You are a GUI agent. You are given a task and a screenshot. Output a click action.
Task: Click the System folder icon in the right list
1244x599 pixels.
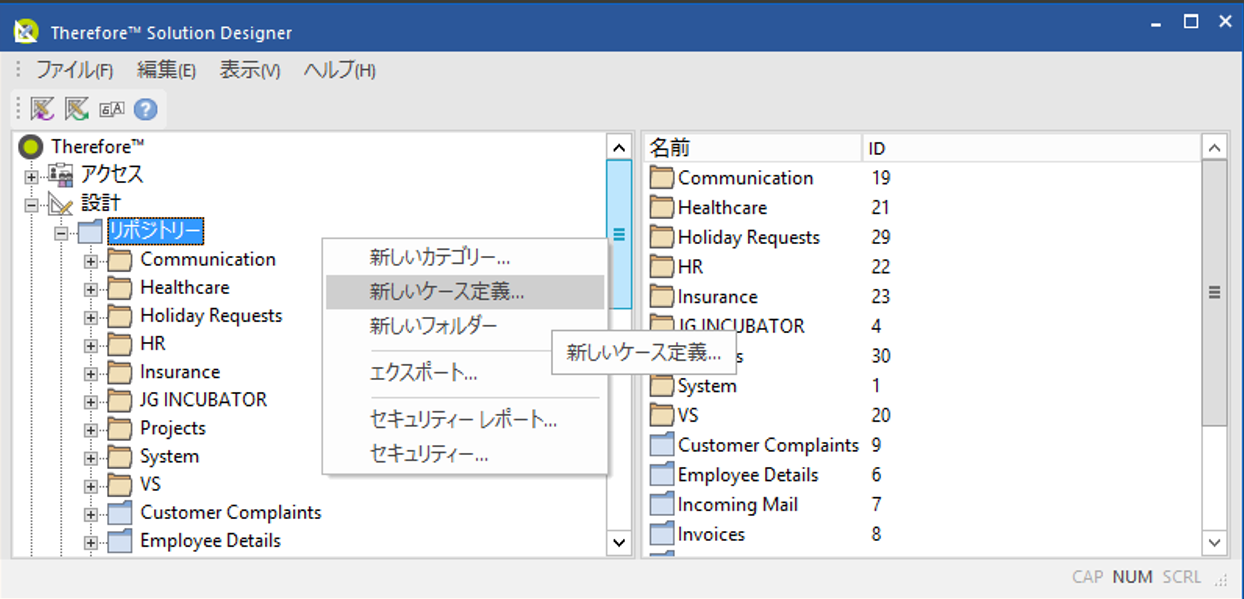662,386
